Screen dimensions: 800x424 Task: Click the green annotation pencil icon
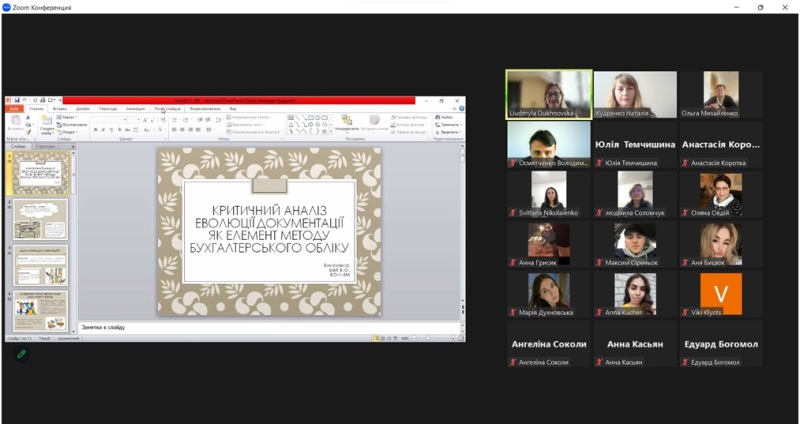click(21, 354)
